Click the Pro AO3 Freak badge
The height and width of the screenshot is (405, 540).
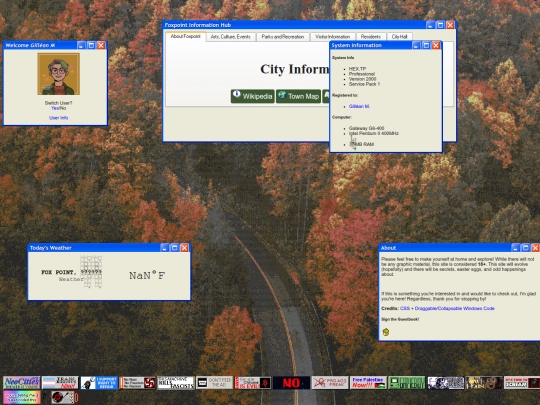[x=330, y=383]
